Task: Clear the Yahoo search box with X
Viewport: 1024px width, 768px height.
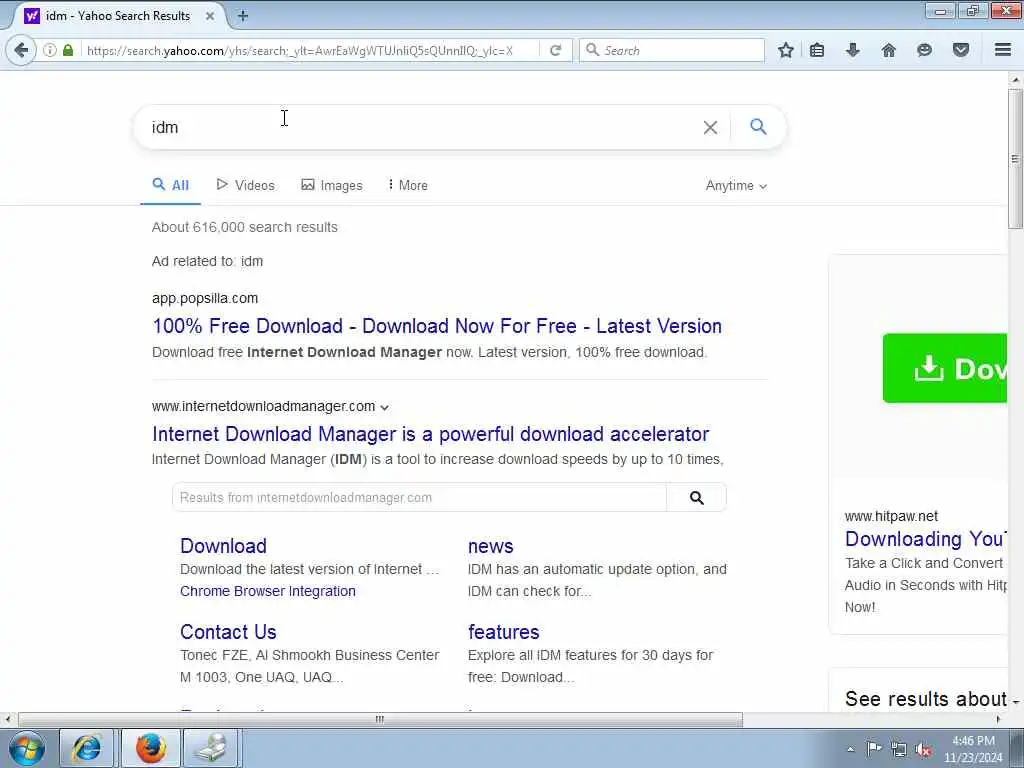Action: click(711, 127)
